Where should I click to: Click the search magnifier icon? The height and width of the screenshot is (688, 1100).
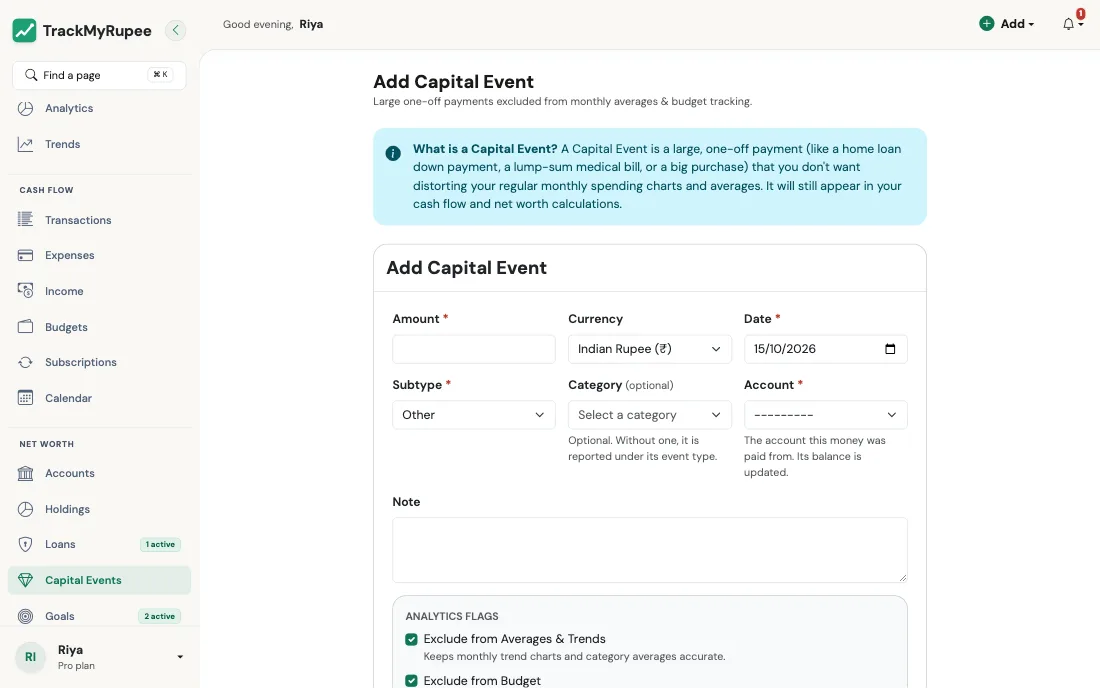coord(31,75)
